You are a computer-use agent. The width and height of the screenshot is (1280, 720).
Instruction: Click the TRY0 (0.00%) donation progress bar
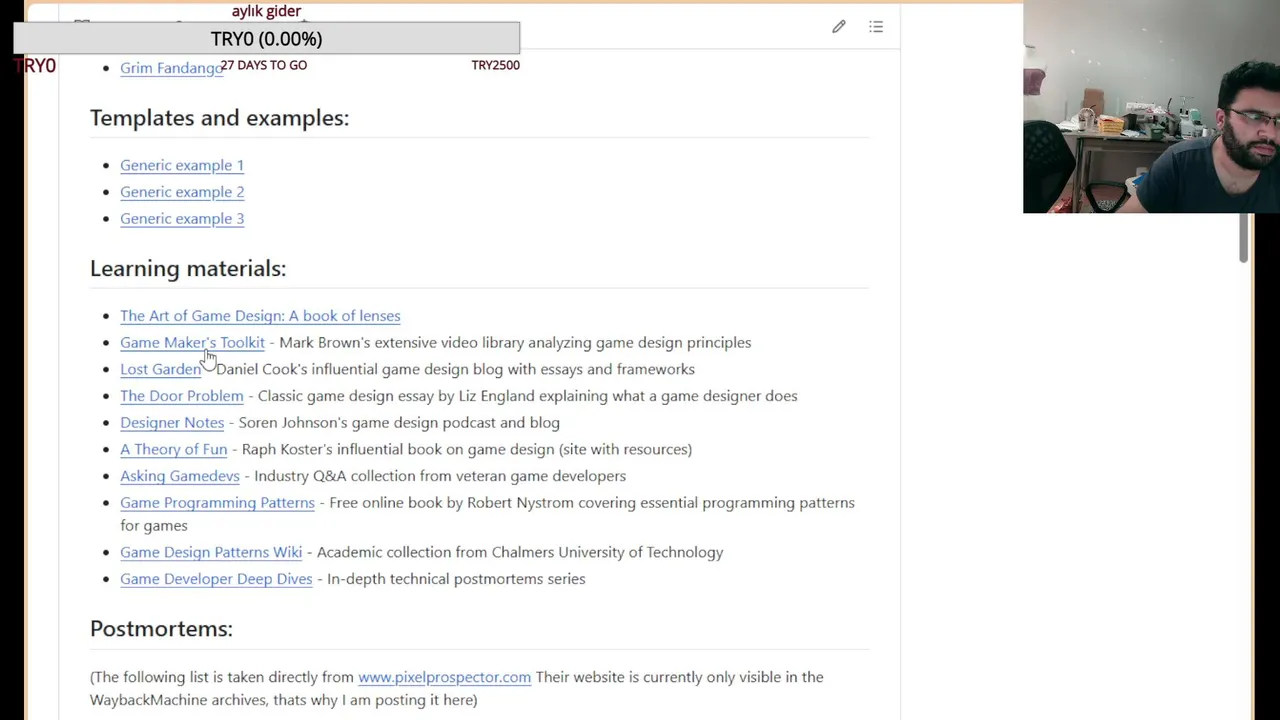[266, 39]
